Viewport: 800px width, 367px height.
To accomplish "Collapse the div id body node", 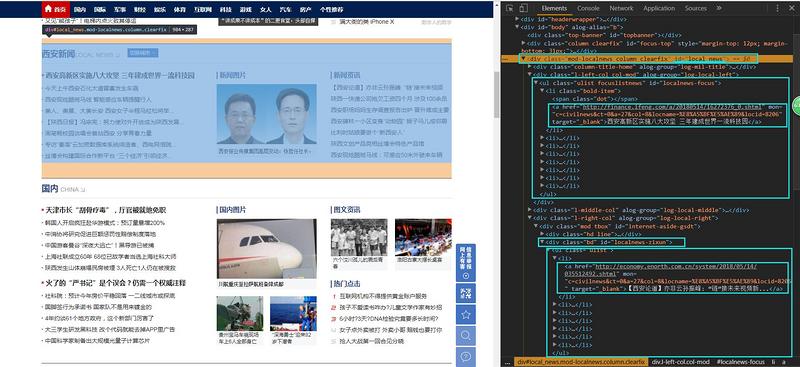I will coord(517,27).
